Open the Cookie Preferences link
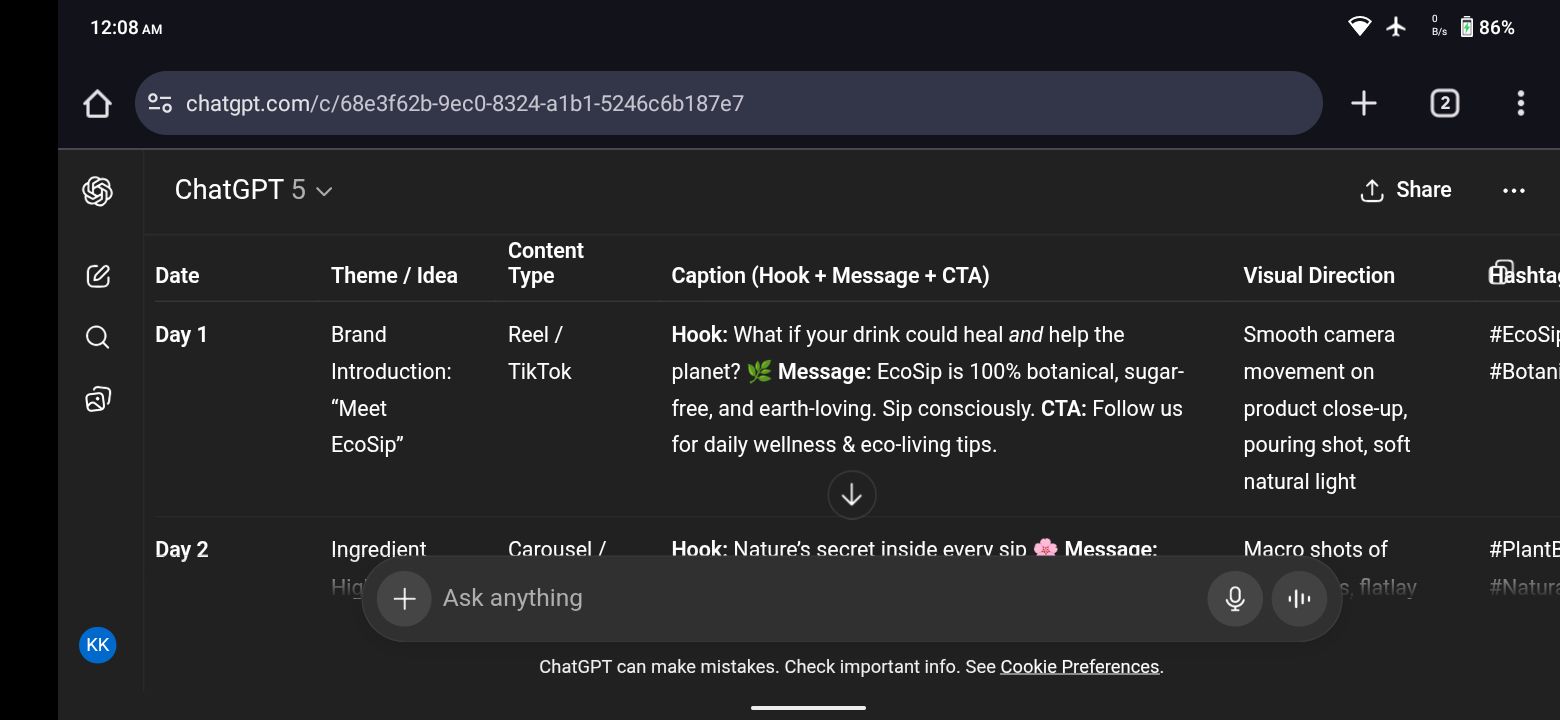The image size is (1560, 720). click(1079, 667)
